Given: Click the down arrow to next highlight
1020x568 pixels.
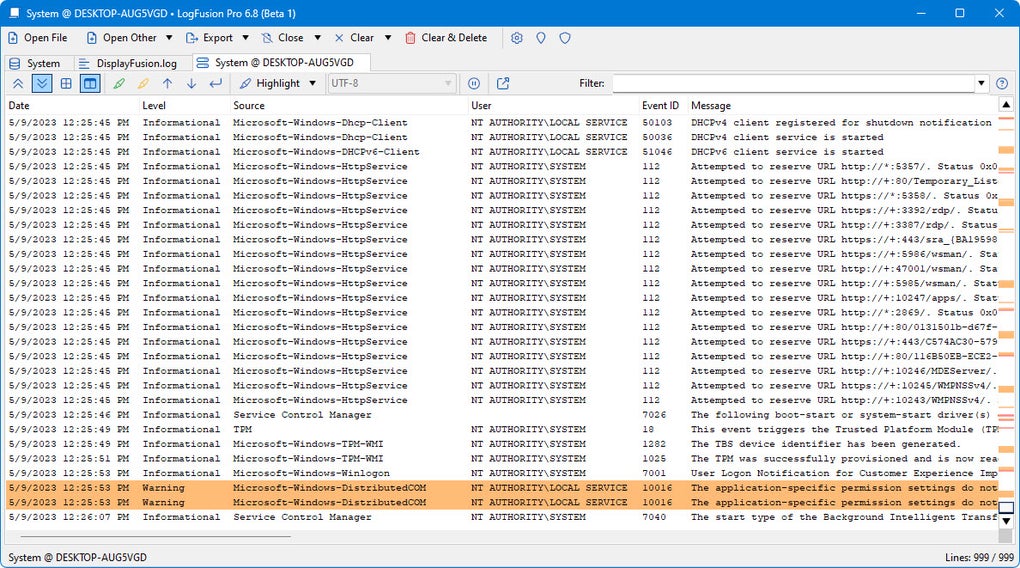Looking at the screenshot, I should 191,83.
